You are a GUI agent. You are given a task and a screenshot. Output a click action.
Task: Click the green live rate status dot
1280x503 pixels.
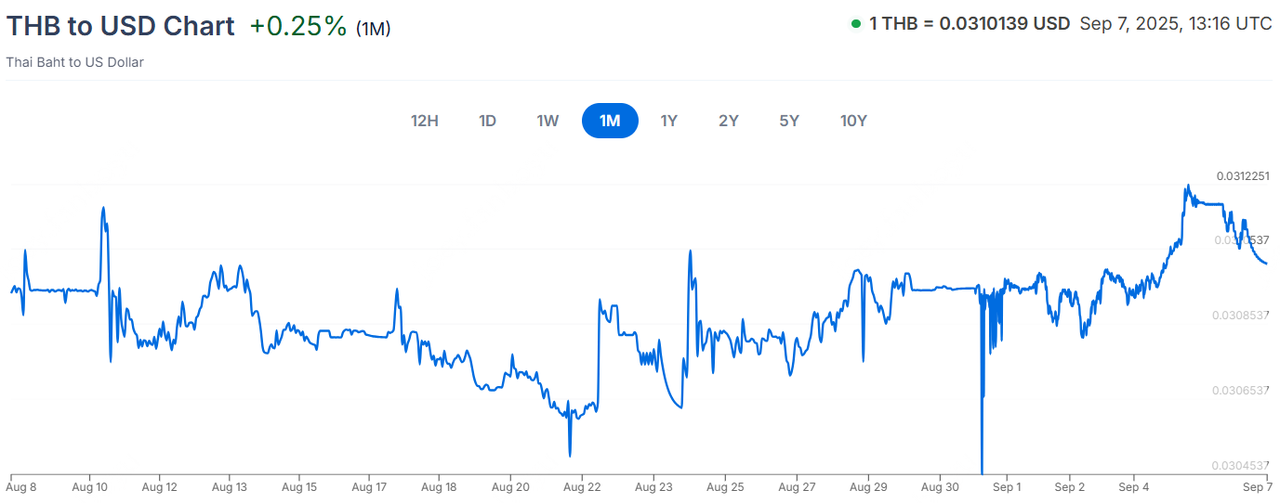pos(856,24)
